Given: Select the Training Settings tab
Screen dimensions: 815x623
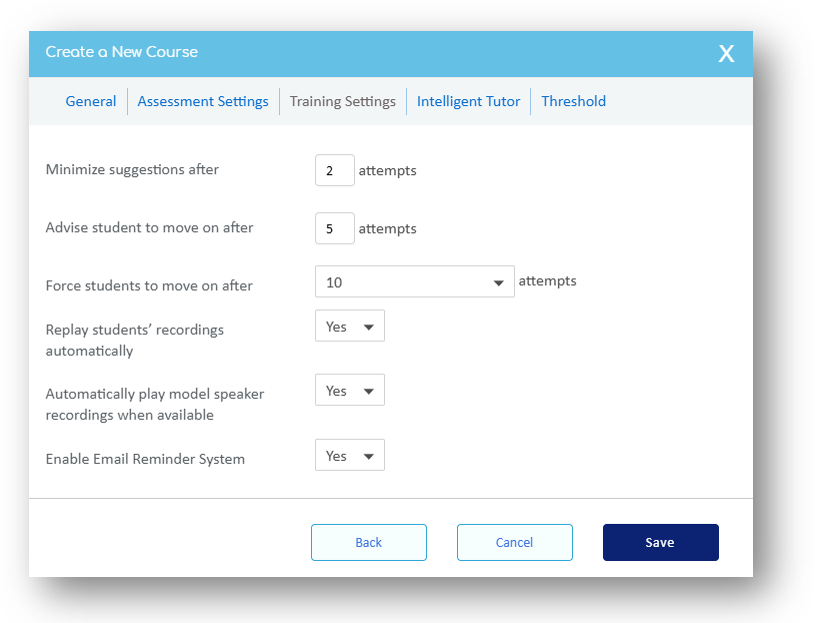Looking at the screenshot, I should (342, 101).
